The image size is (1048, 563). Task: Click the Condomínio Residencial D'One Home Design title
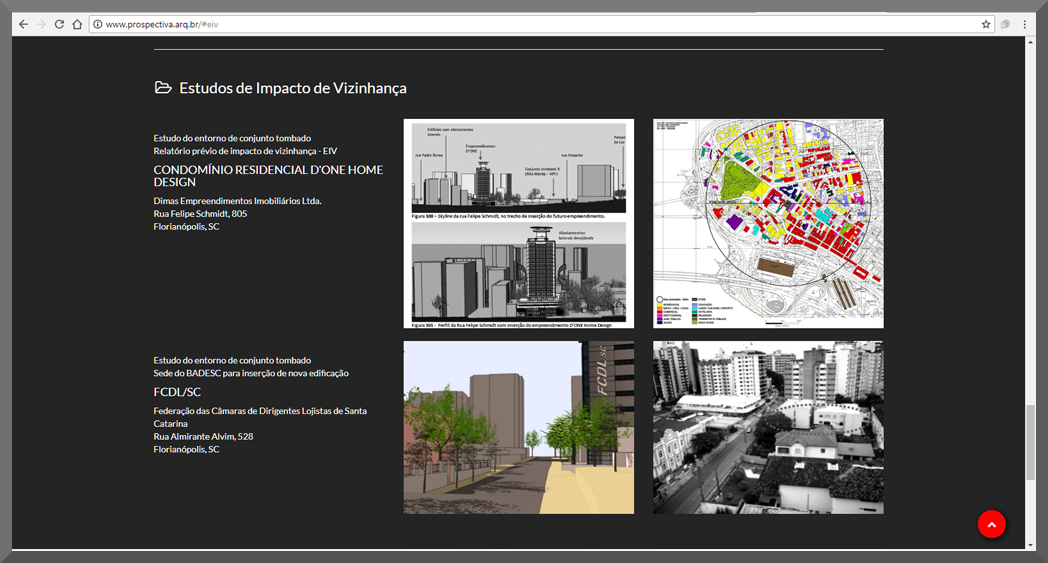(x=268, y=176)
